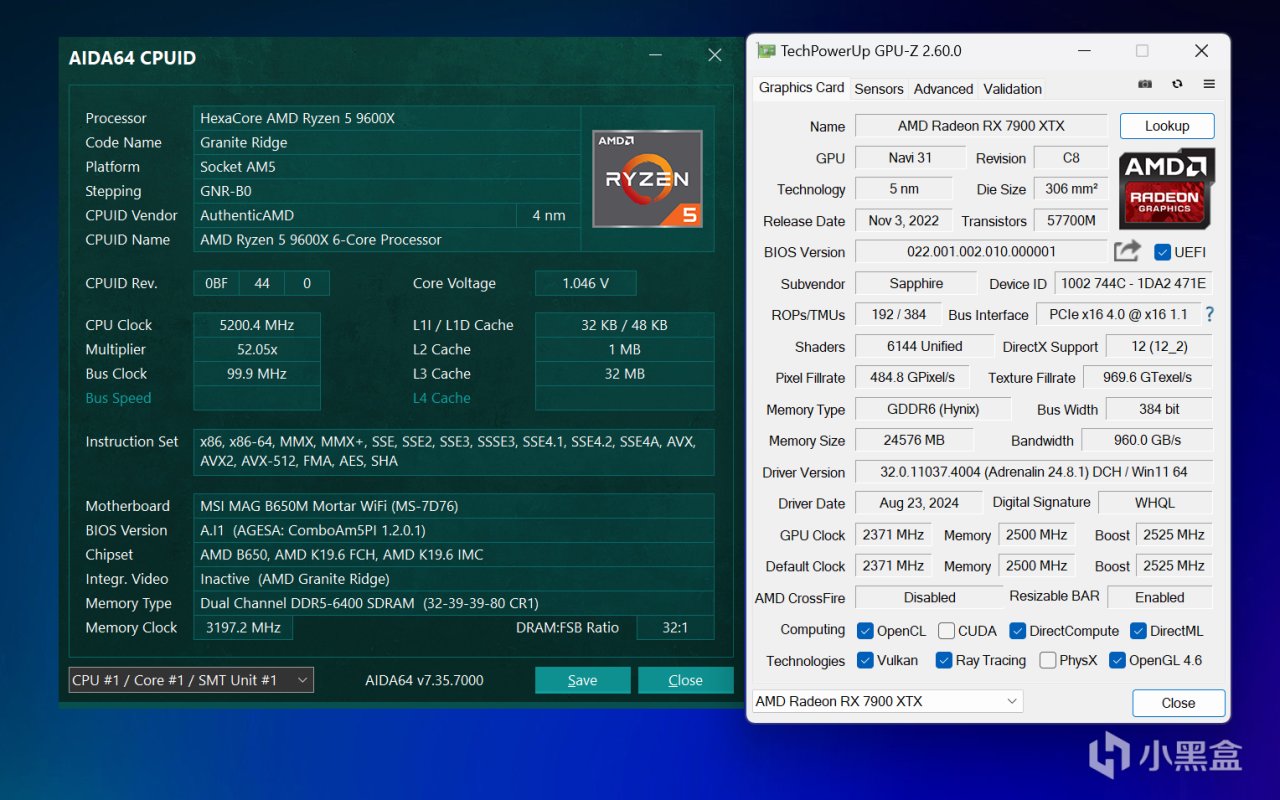Click the Bandwidth value "960.0 GB/s"
Screen dimensions: 1280x800
tap(1147, 440)
